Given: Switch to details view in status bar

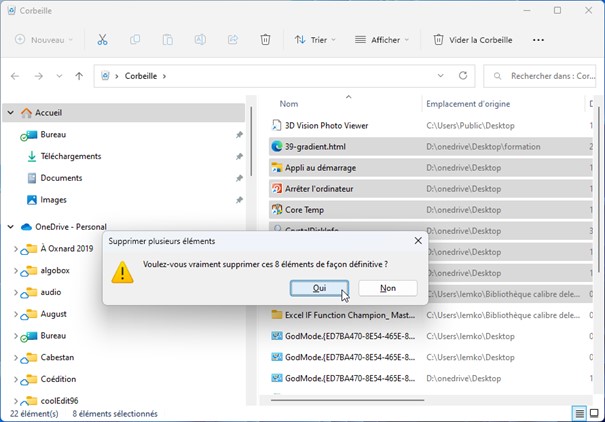Looking at the screenshot, I should click(579, 413).
